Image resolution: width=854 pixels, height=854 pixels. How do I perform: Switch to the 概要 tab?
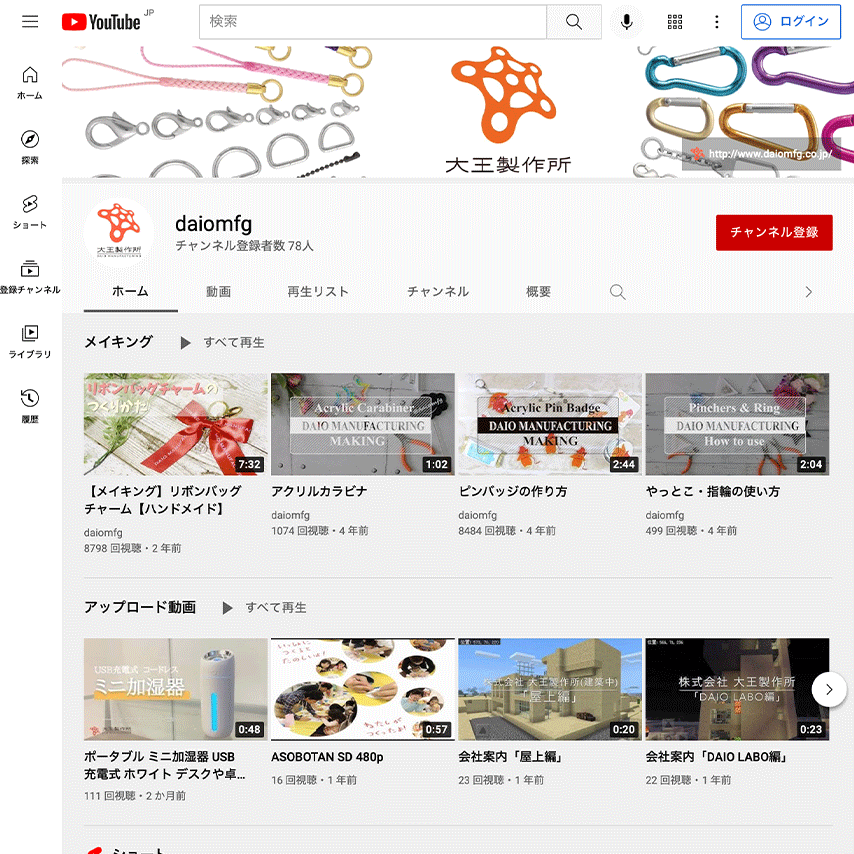(x=538, y=292)
